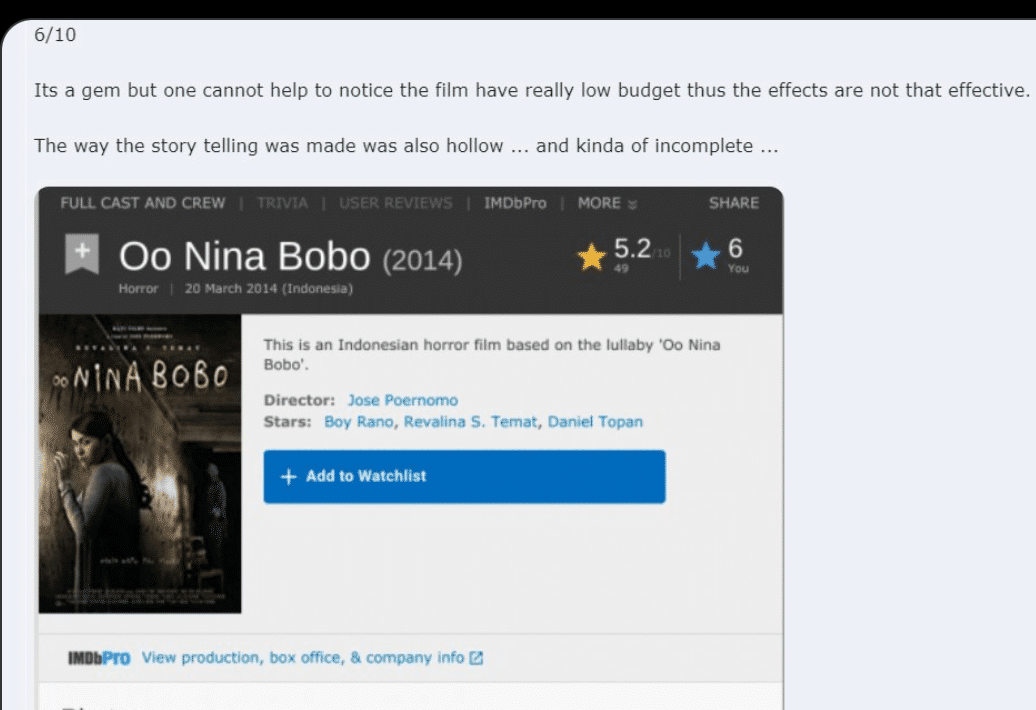Click the watchlist bookmark ribbon icon
The height and width of the screenshot is (710, 1036).
[x=82, y=254]
